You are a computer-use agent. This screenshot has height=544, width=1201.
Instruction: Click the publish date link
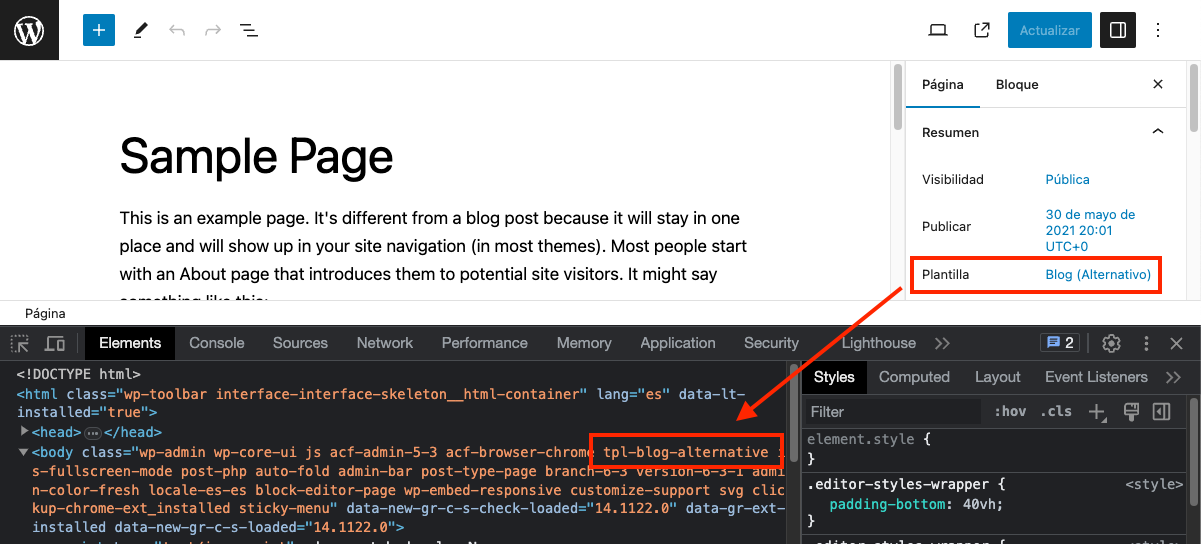(x=1090, y=230)
